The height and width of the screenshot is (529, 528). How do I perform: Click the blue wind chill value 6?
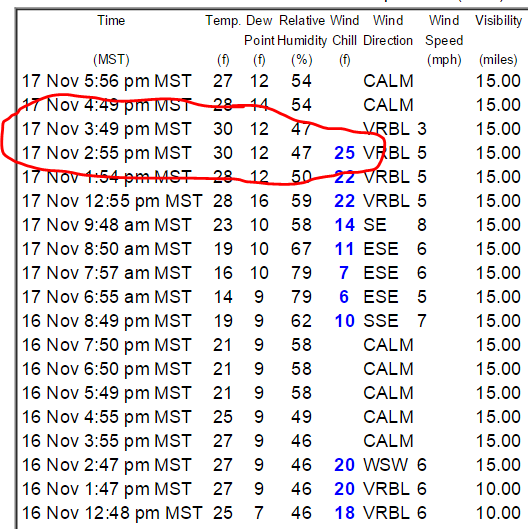pyautogui.click(x=344, y=297)
